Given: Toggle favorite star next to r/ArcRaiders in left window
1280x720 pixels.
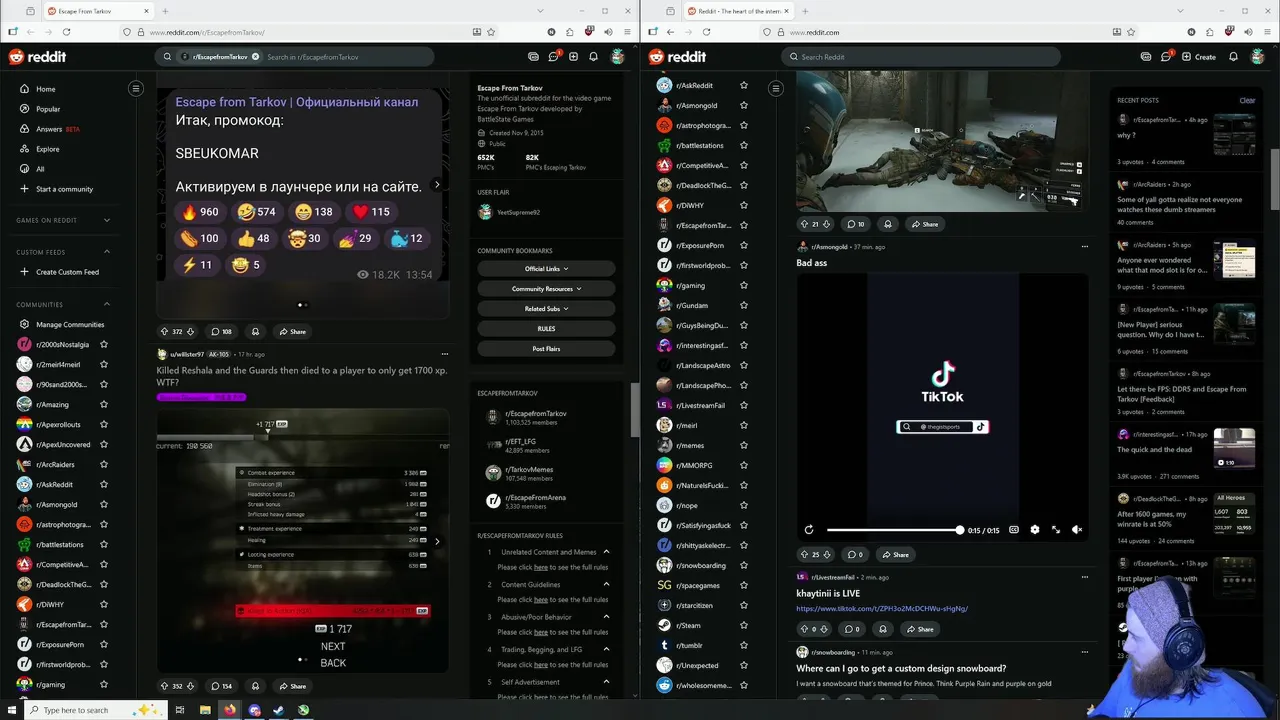Looking at the screenshot, I should (103, 465).
